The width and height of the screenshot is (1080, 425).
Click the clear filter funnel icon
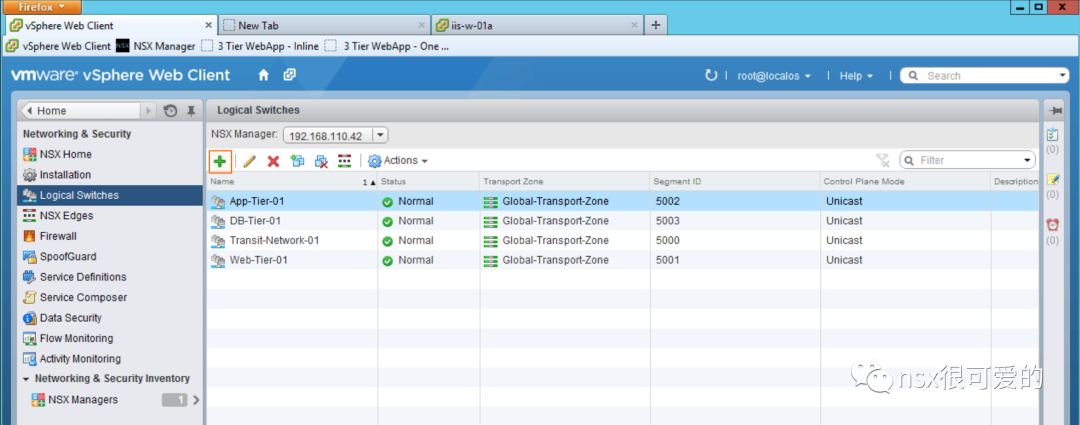tap(882, 160)
